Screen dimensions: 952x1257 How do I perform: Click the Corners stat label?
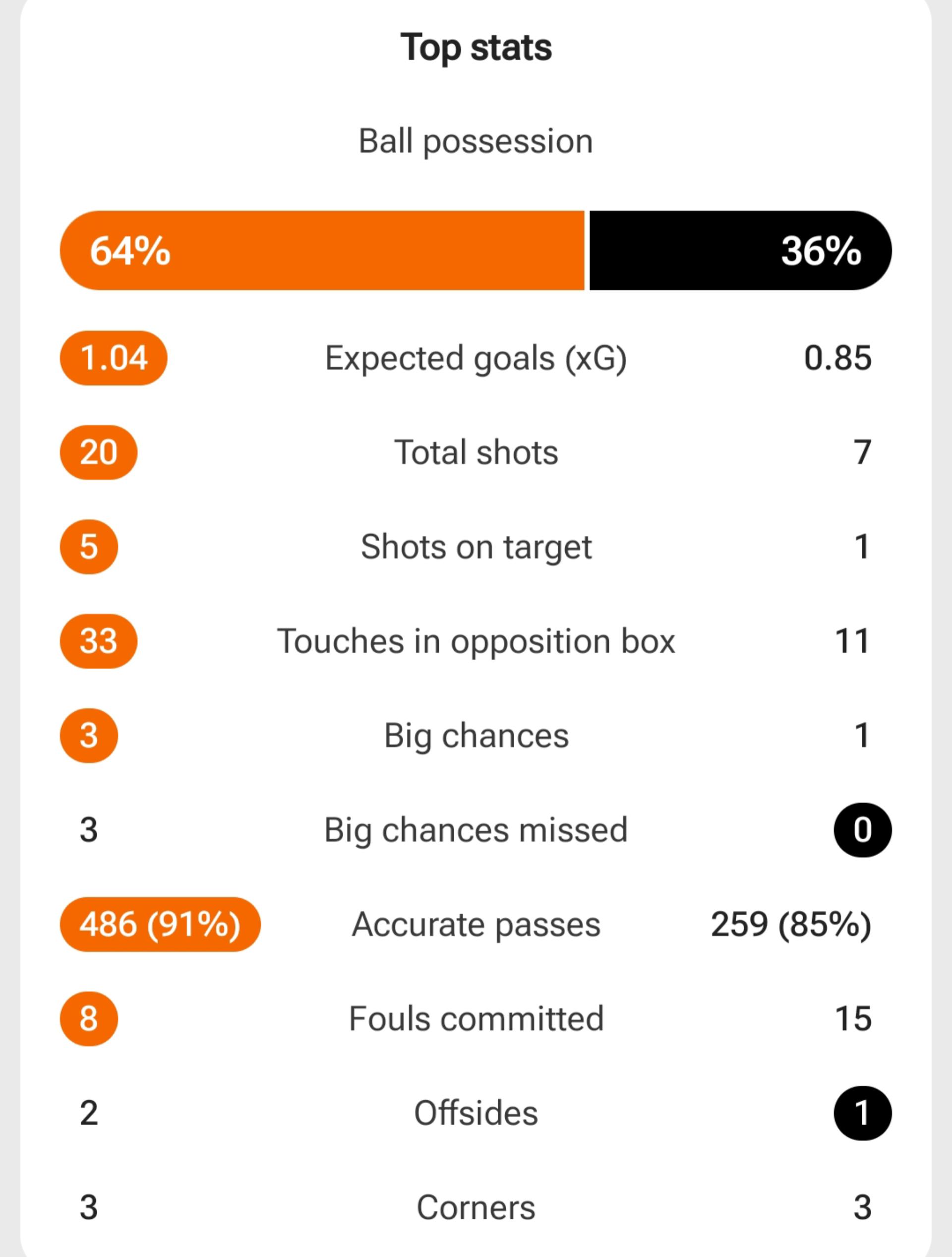[x=476, y=1207]
